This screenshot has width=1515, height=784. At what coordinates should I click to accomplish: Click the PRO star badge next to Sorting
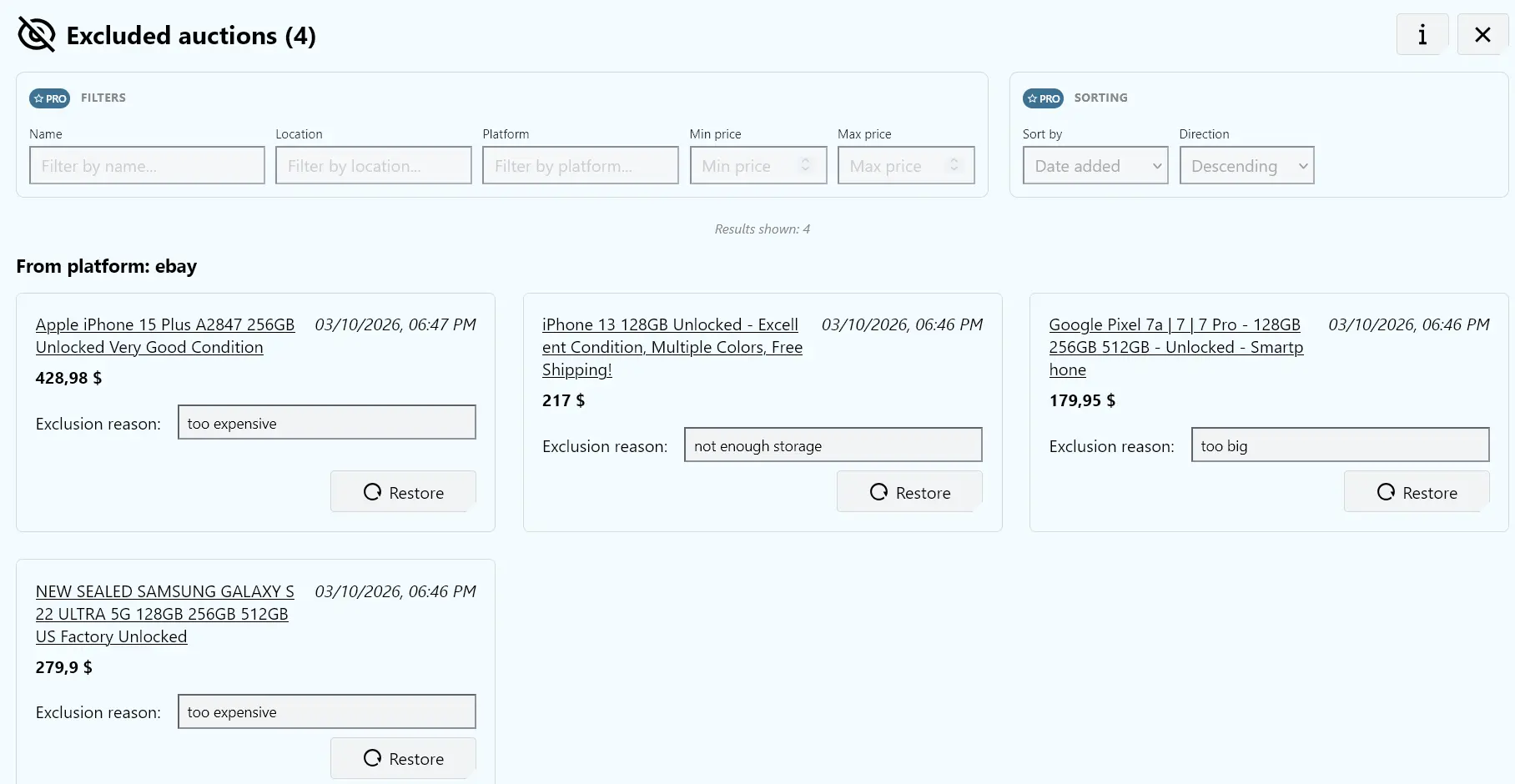point(1043,98)
